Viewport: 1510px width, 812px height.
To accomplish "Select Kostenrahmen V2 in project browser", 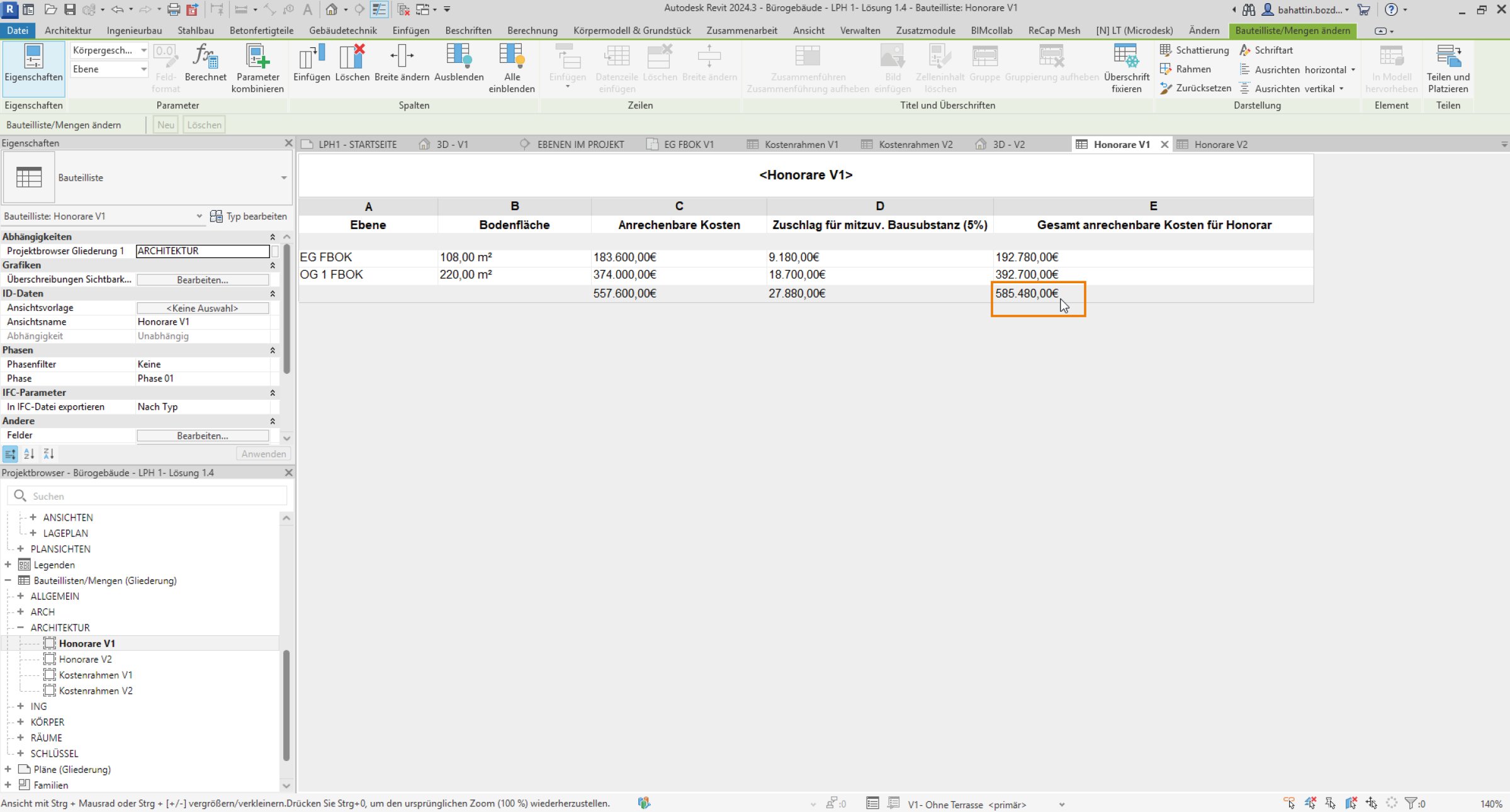I will point(96,691).
